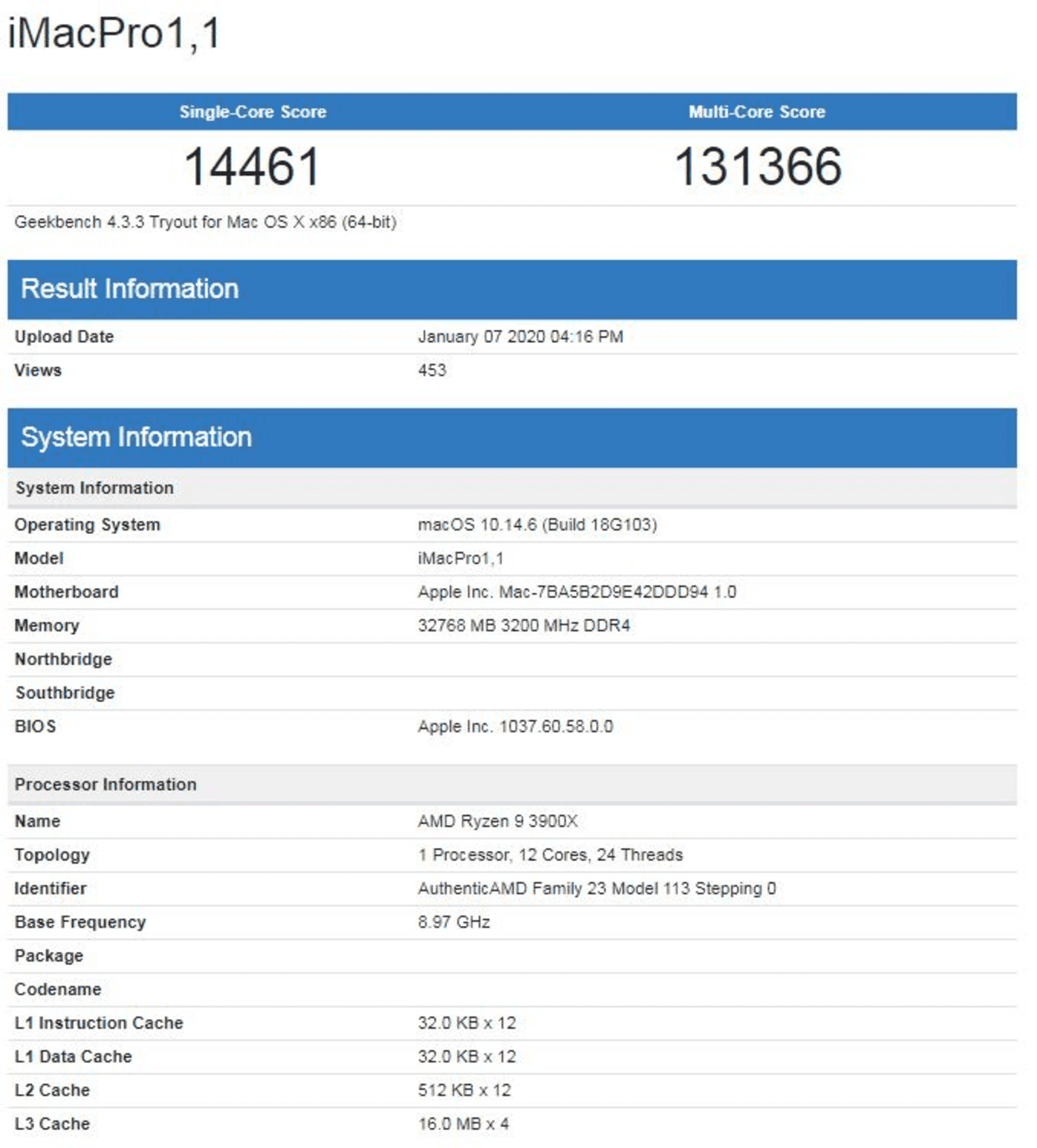The height and width of the screenshot is (1148, 1037).
Task: Select the Apple Inc. Mac-7BA5B2D9E42DDD94 1.0 value
Action: (577, 593)
